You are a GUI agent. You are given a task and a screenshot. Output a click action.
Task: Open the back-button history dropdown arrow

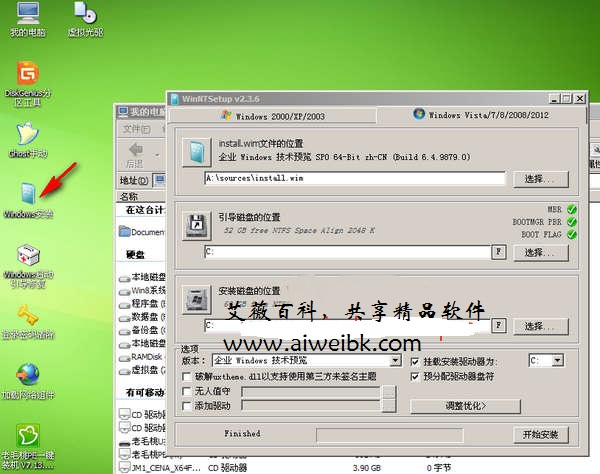157,155
